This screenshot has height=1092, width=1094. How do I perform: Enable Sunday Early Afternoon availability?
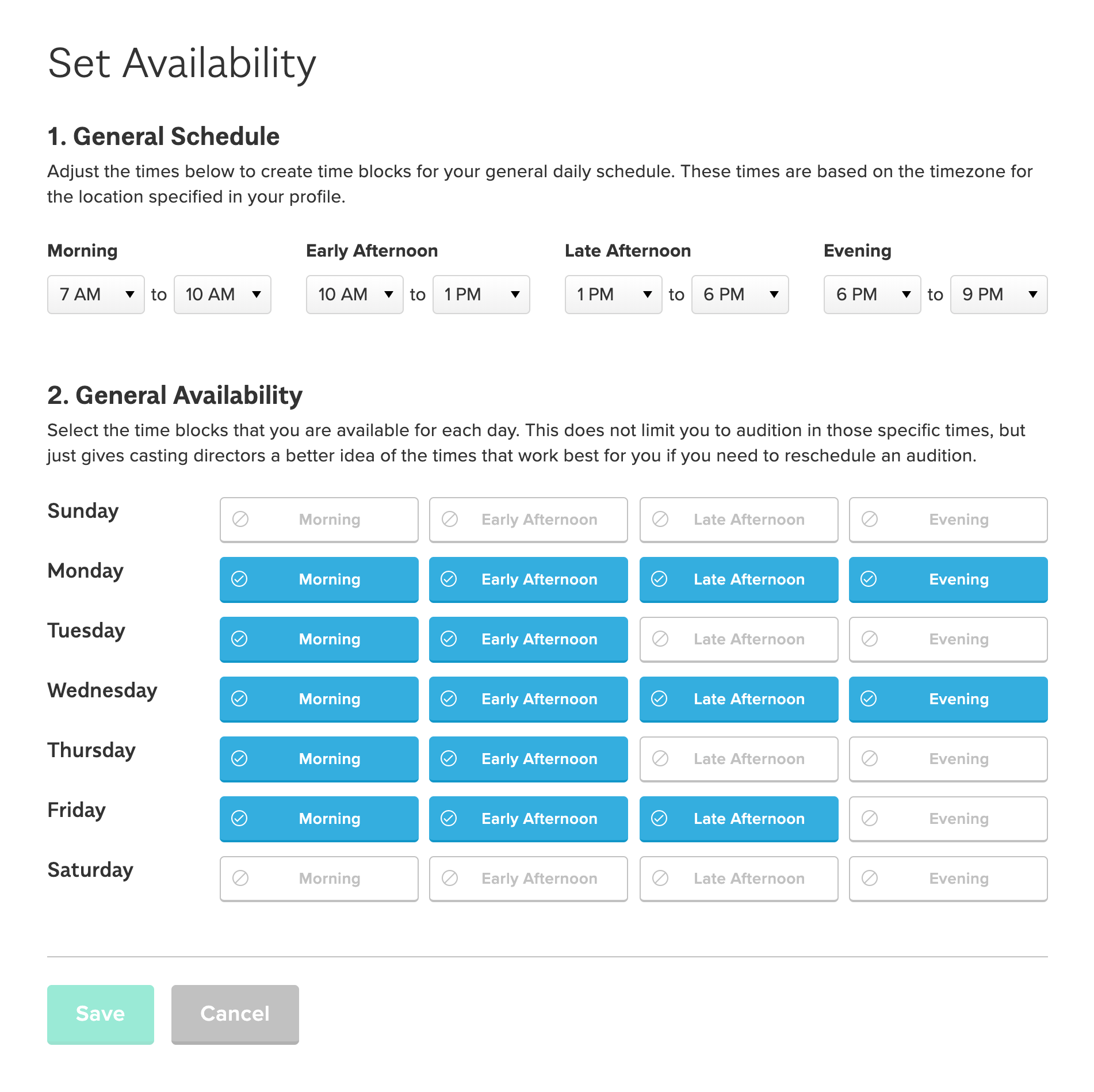click(528, 520)
